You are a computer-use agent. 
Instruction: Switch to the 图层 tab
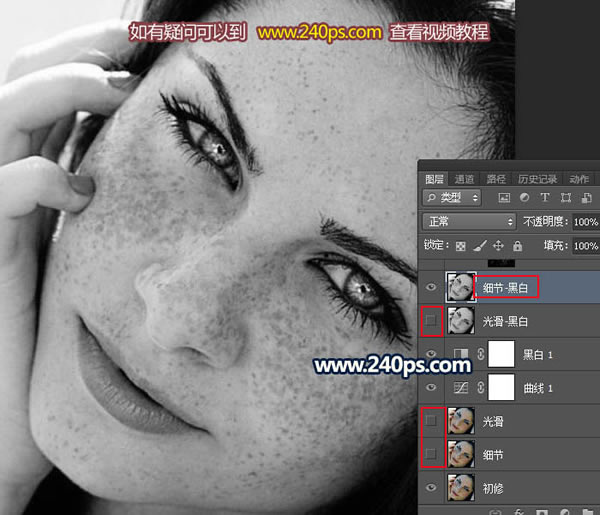(x=434, y=179)
